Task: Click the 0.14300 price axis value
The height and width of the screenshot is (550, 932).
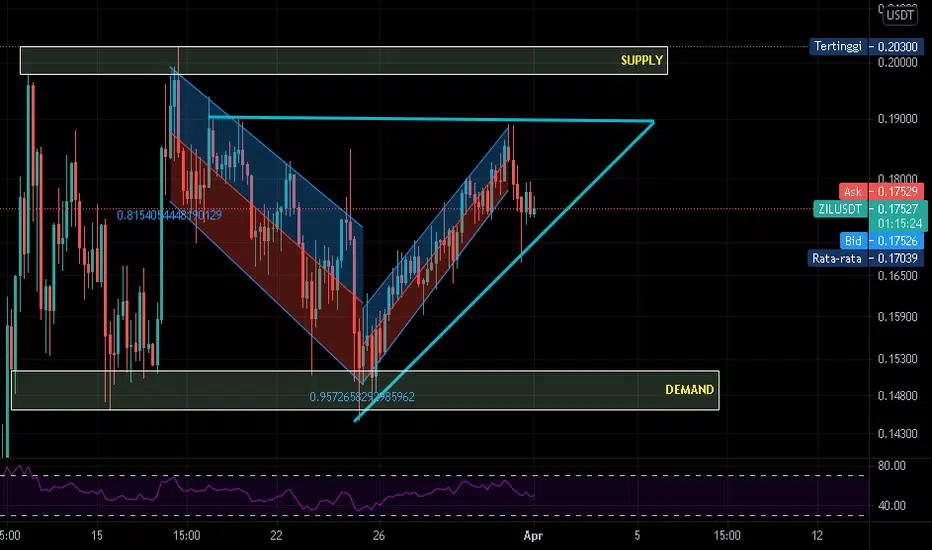Action: point(897,433)
